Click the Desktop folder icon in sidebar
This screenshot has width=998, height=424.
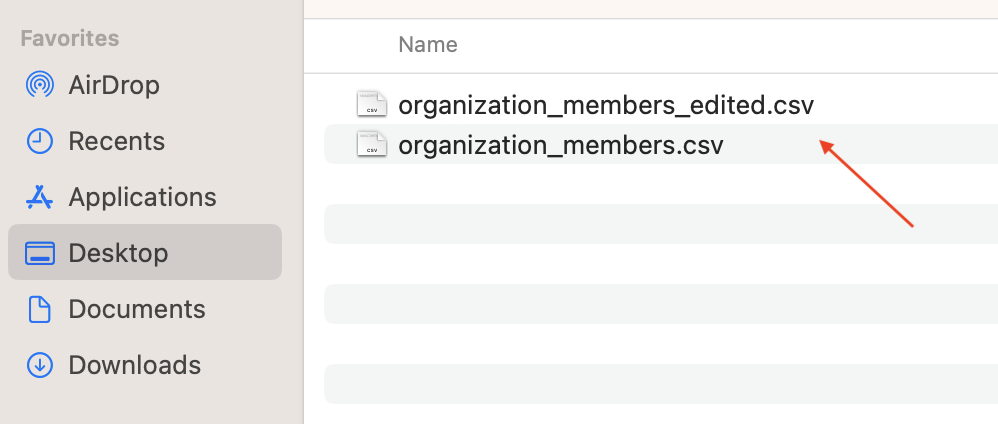point(40,253)
